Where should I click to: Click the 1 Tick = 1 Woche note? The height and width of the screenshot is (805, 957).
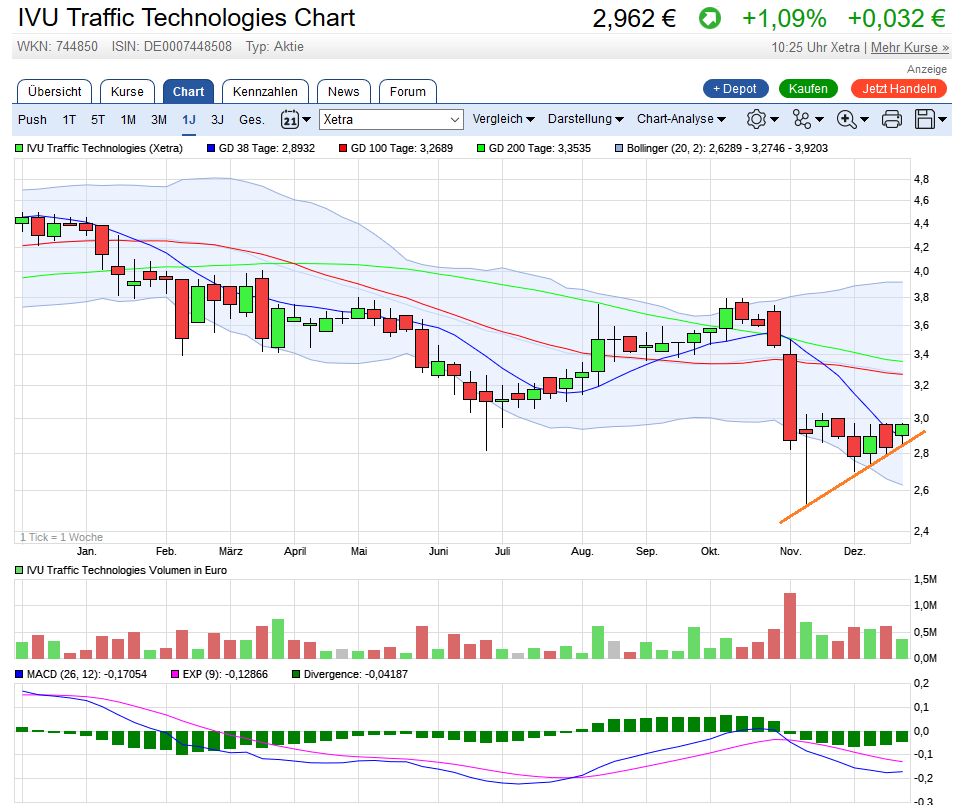(61, 537)
